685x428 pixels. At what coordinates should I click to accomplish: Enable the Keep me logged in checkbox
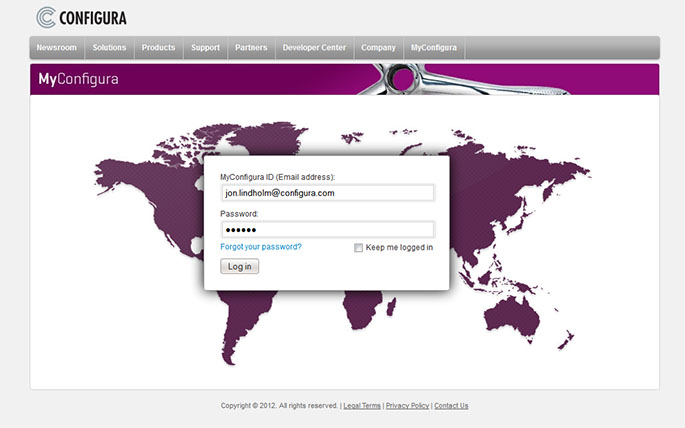358,248
